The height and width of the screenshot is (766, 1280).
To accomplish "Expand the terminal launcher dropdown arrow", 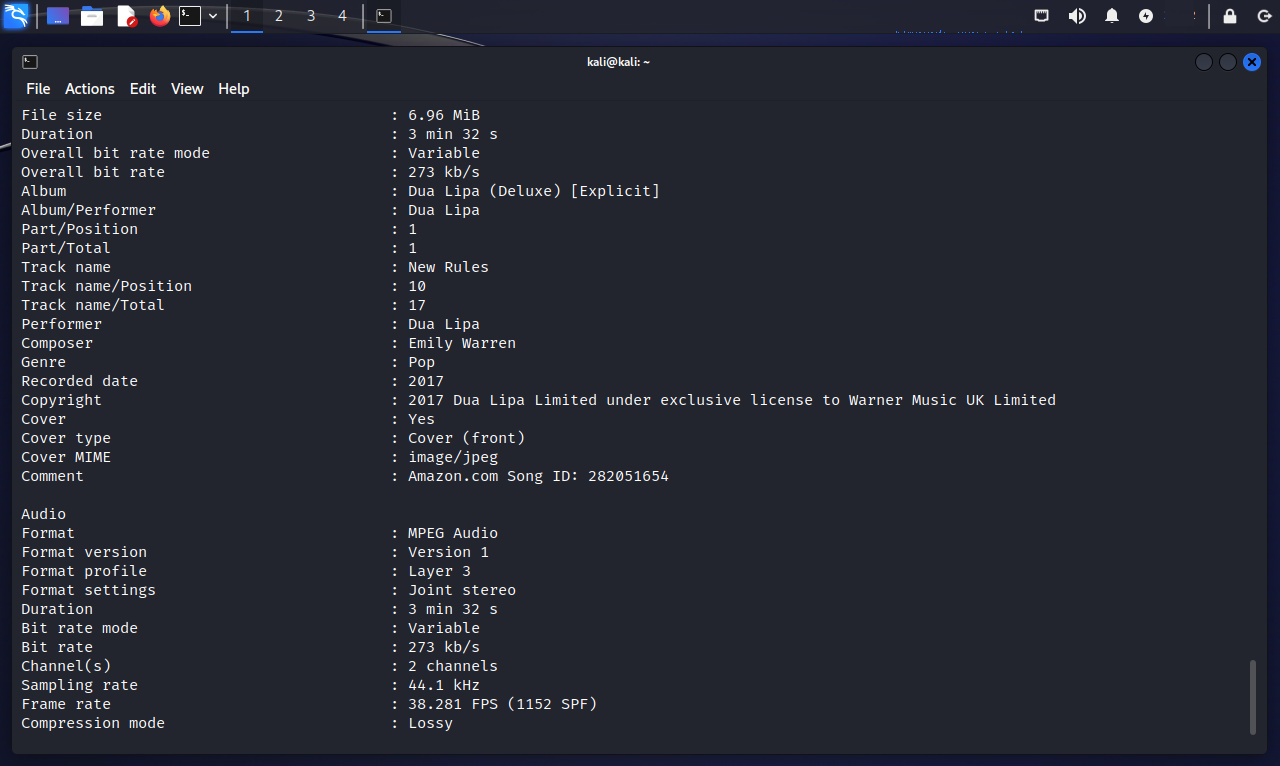I will (213, 16).
